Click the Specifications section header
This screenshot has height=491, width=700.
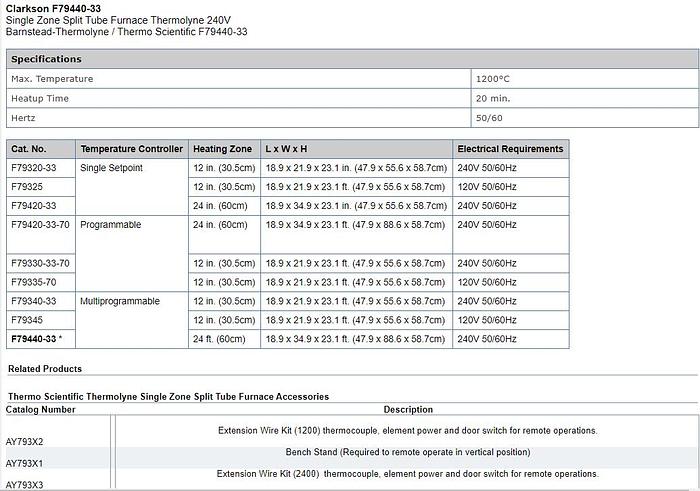tap(46, 59)
